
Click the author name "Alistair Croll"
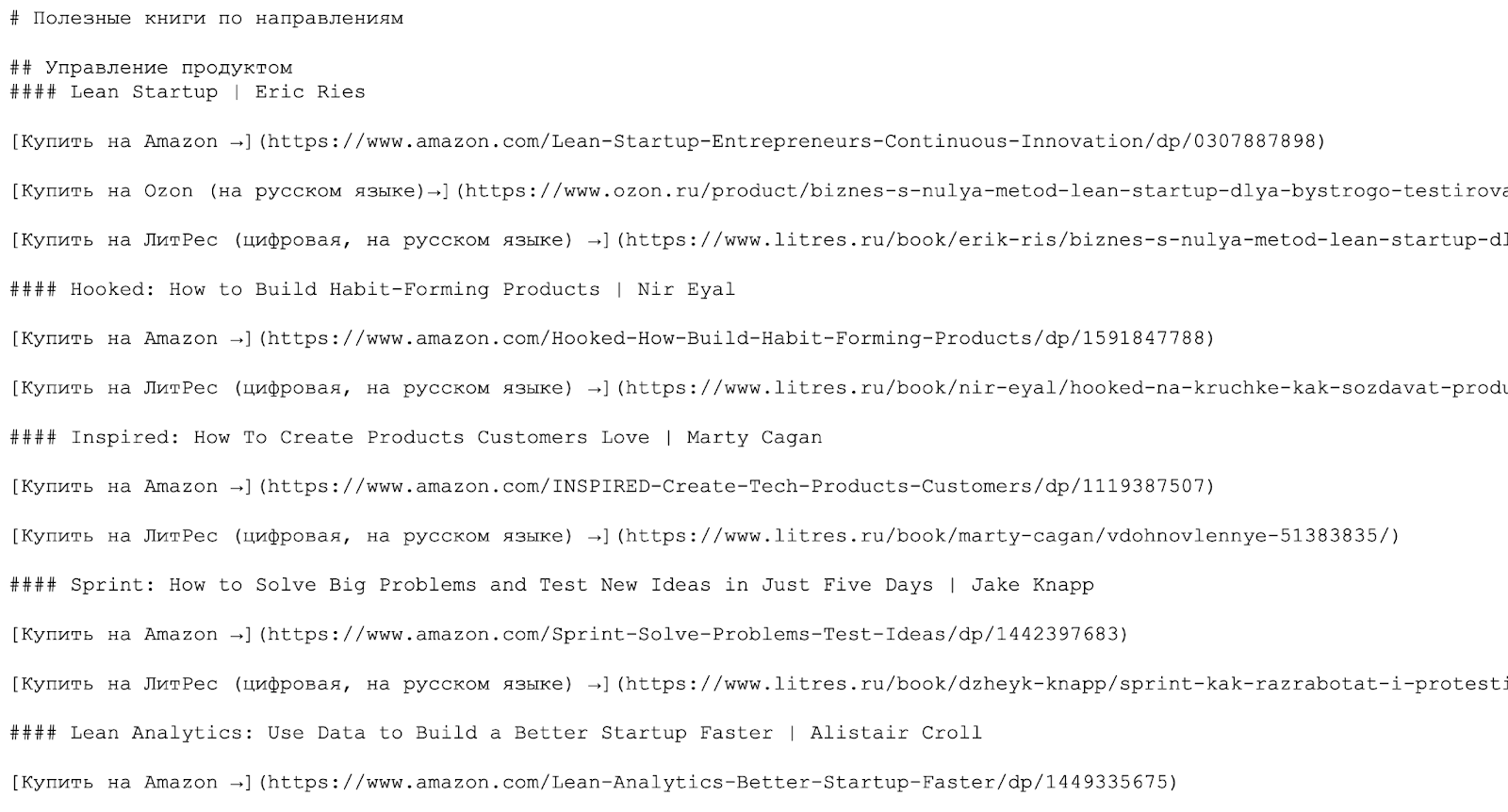pyautogui.click(x=895, y=733)
